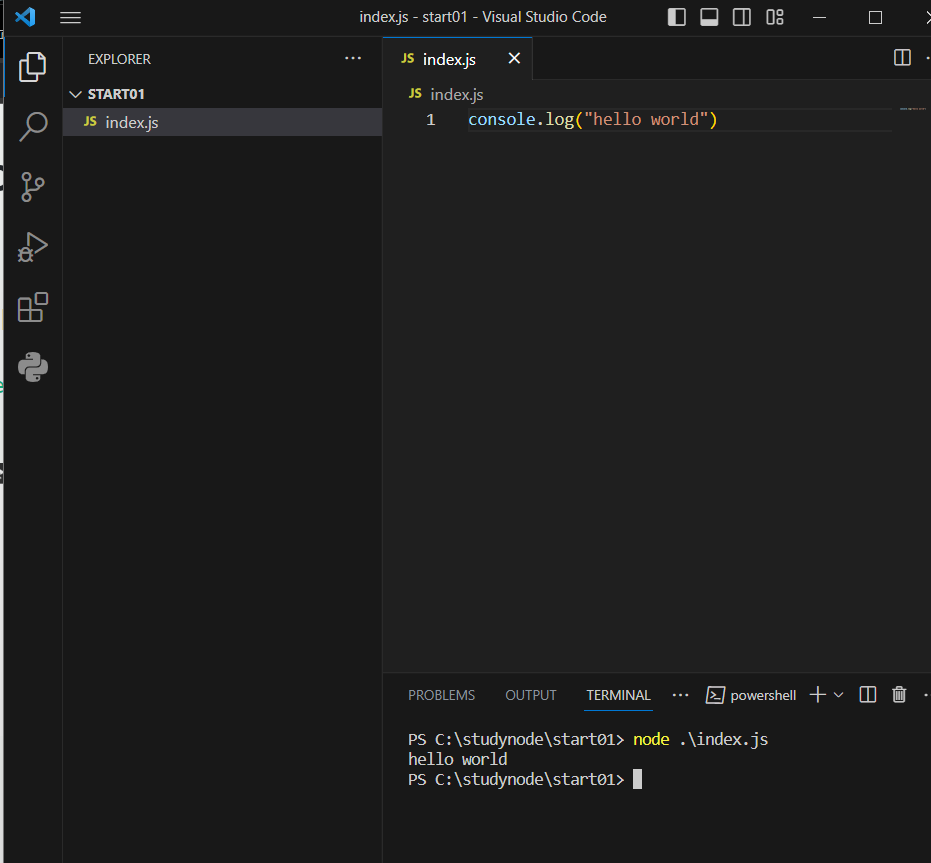Image resolution: width=931 pixels, height=863 pixels.
Task: Select the TERMINAL panel tab
Action: click(x=619, y=695)
